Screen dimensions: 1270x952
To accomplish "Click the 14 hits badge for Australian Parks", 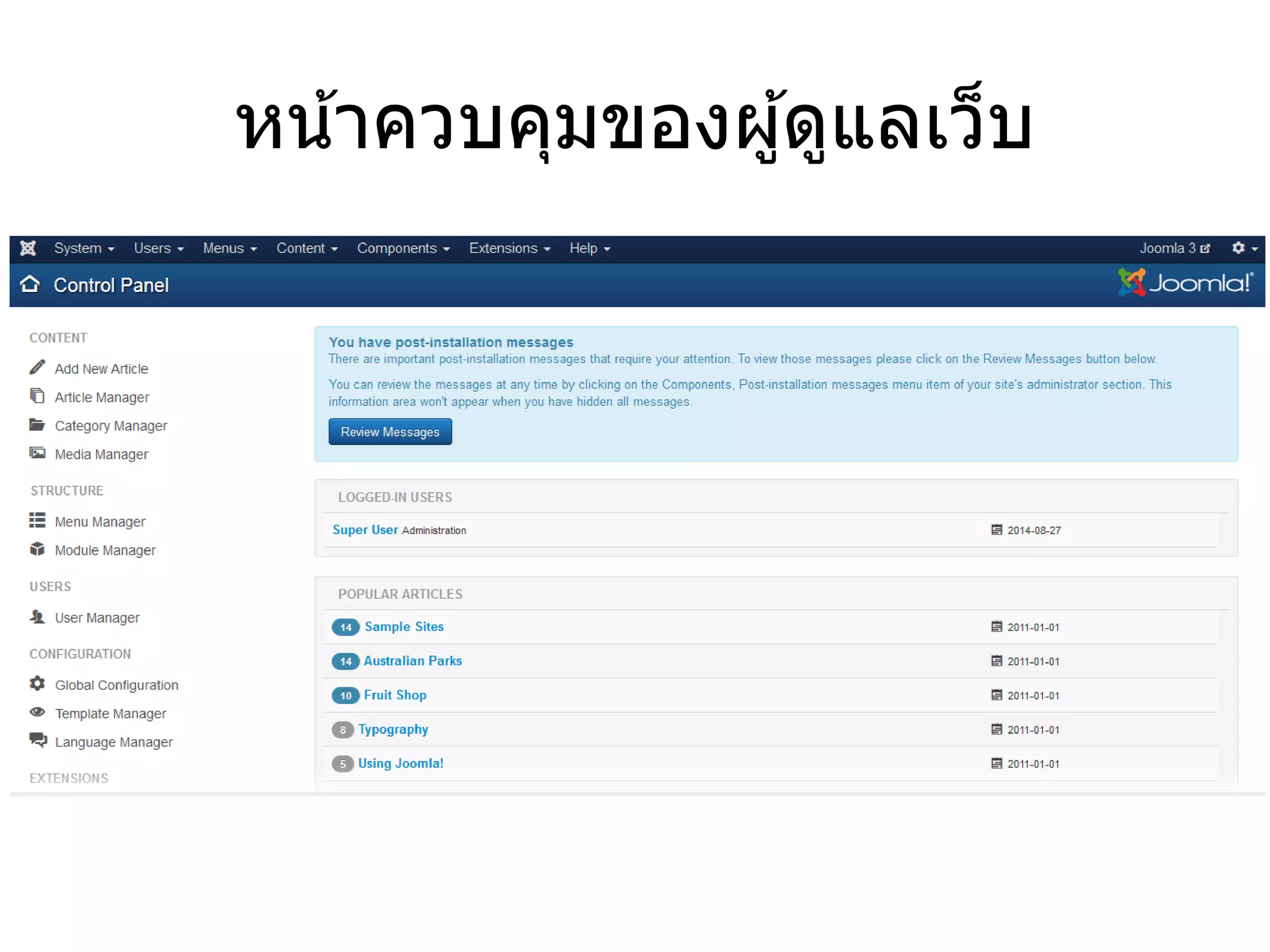I will (x=346, y=661).
